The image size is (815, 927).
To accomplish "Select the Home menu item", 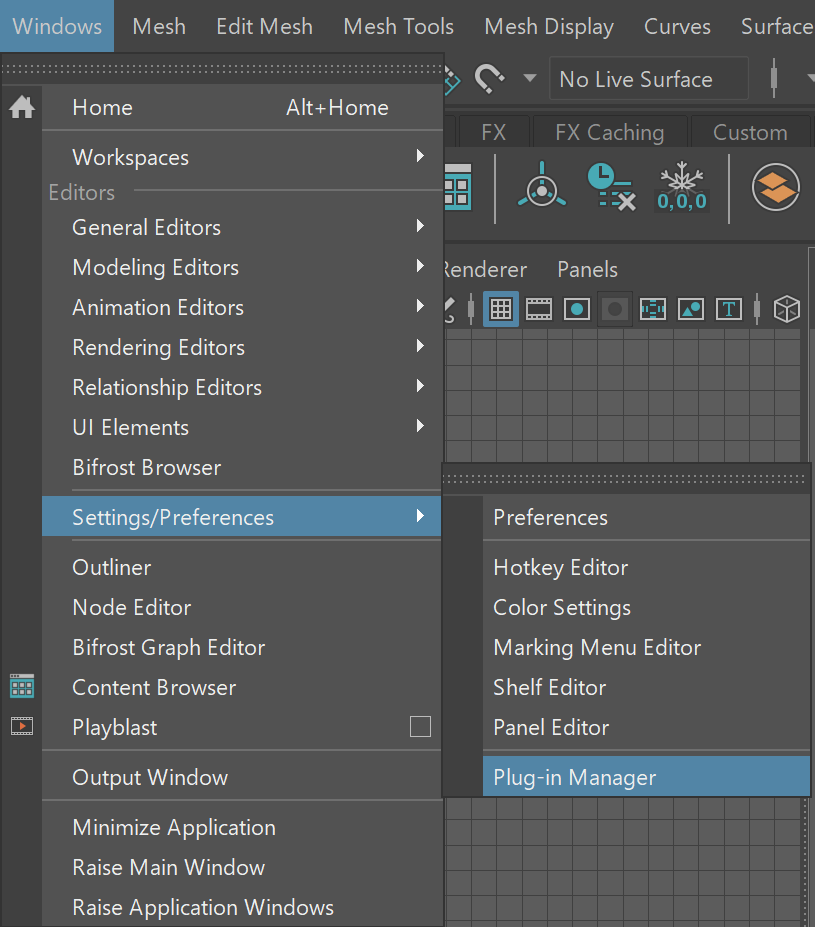I will coord(242,108).
